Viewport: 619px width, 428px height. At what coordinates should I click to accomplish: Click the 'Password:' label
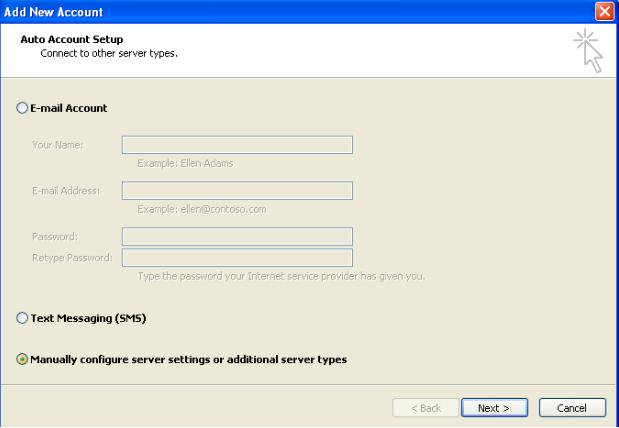click(x=55, y=237)
